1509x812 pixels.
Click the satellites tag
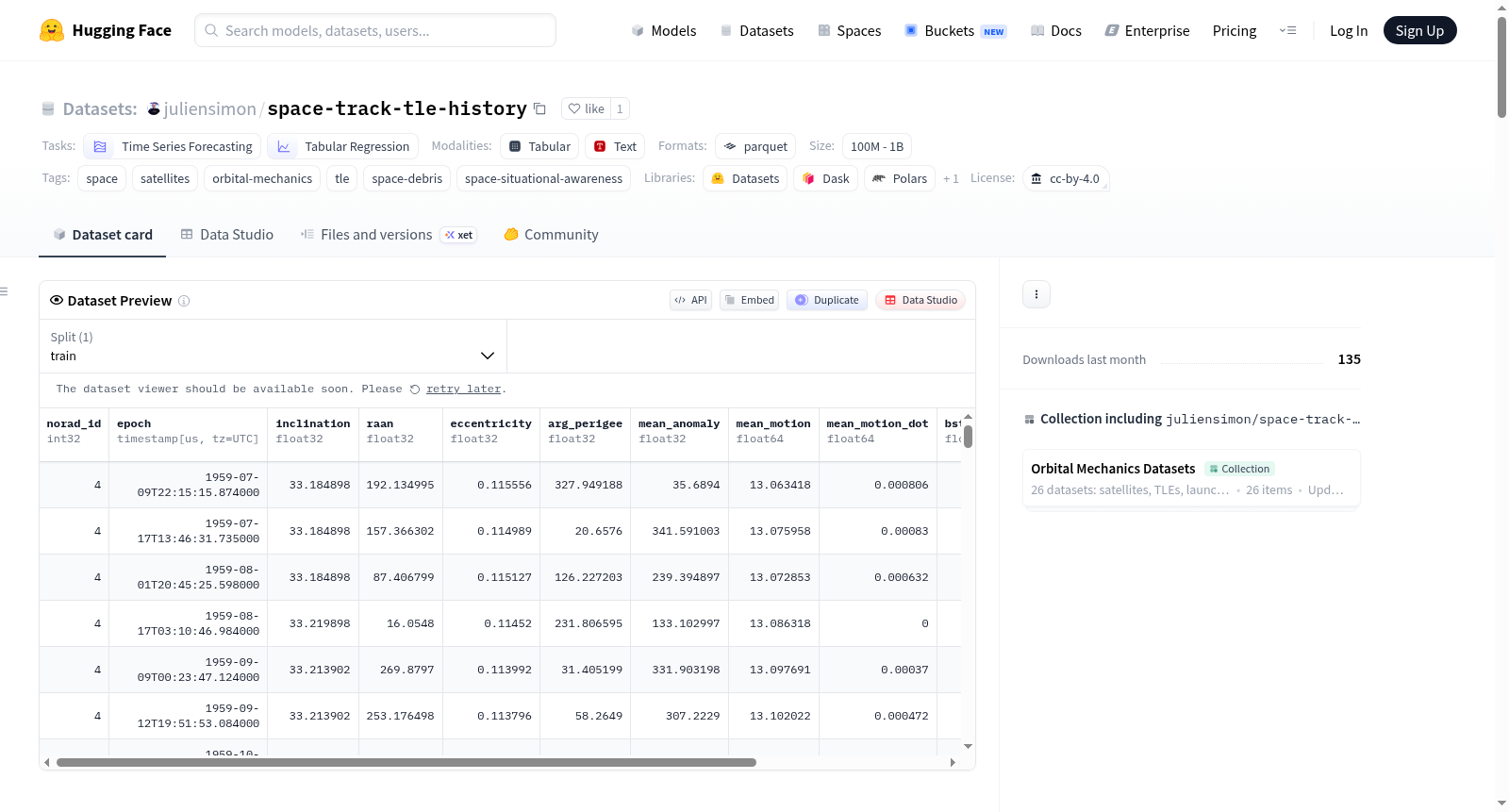(x=165, y=178)
